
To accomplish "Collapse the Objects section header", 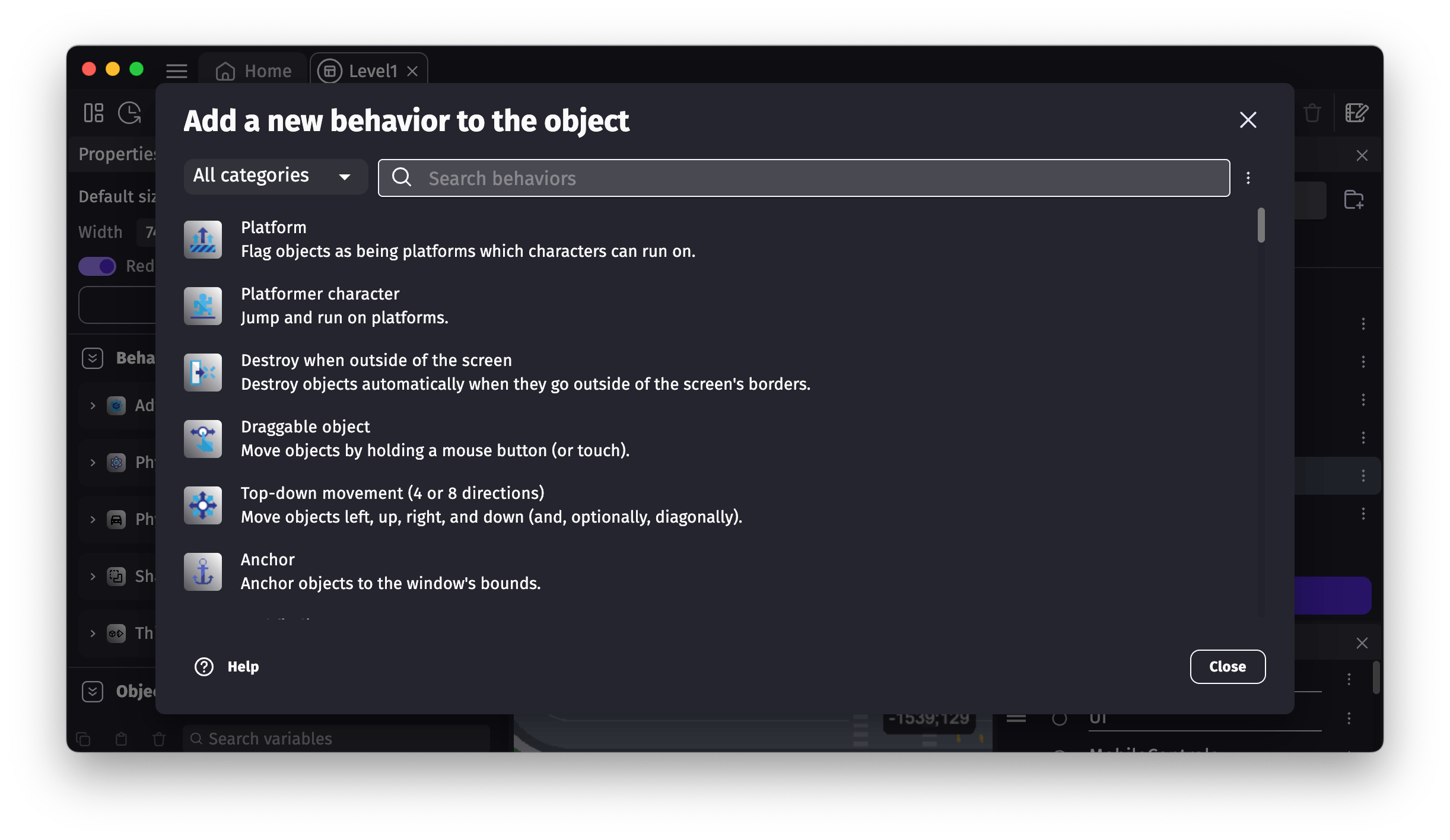I will (x=93, y=691).
